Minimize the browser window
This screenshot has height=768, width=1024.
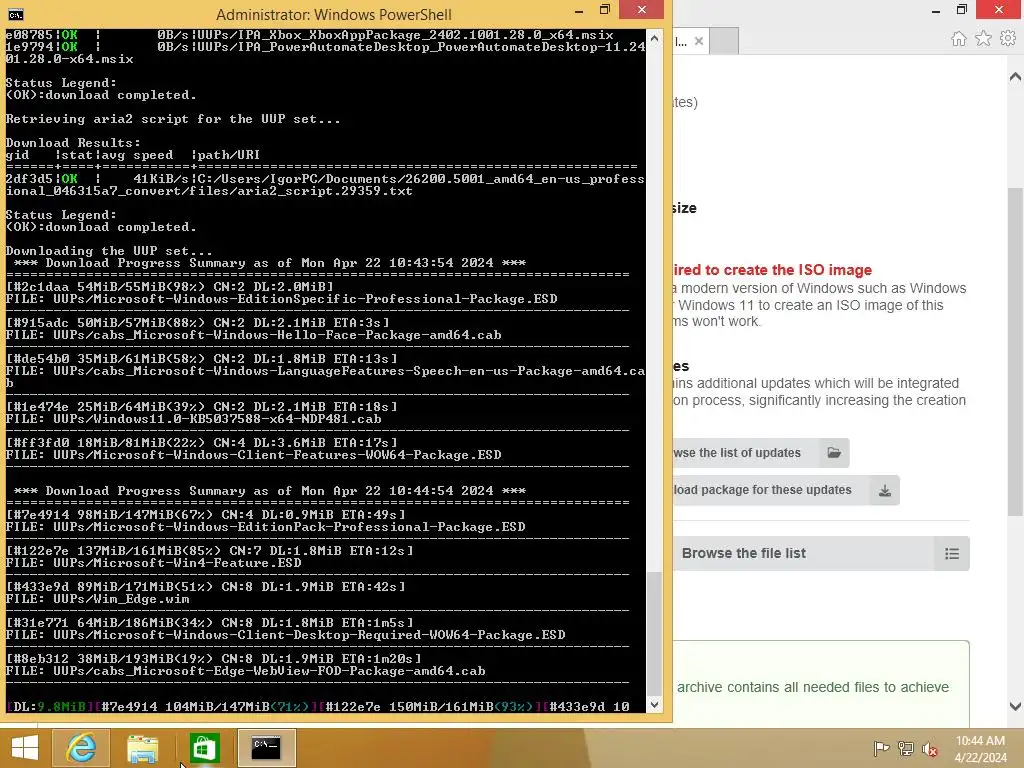pyautogui.click(x=936, y=10)
